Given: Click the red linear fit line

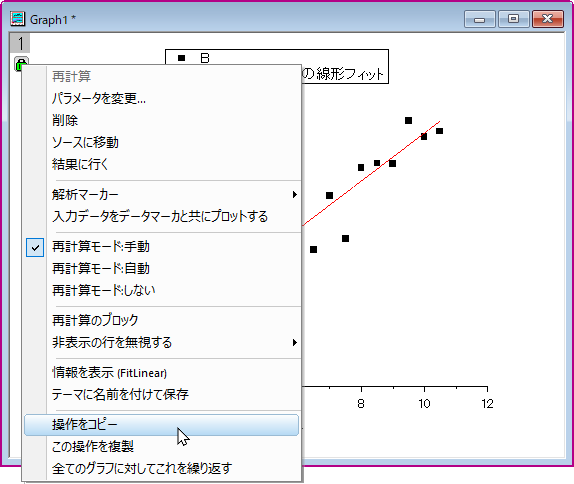Looking at the screenshot, I should (370, 174).
